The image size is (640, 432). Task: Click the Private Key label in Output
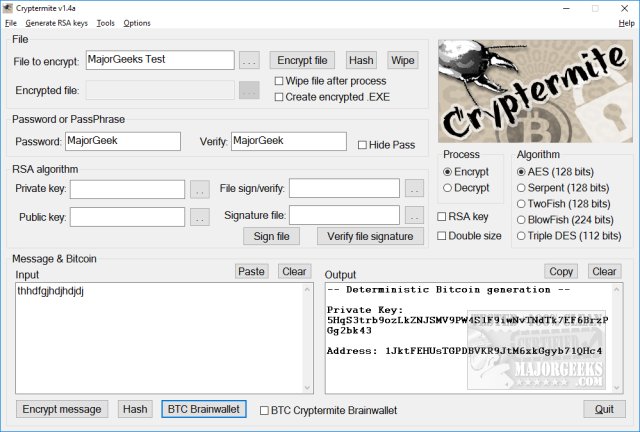tap(364, 310)
